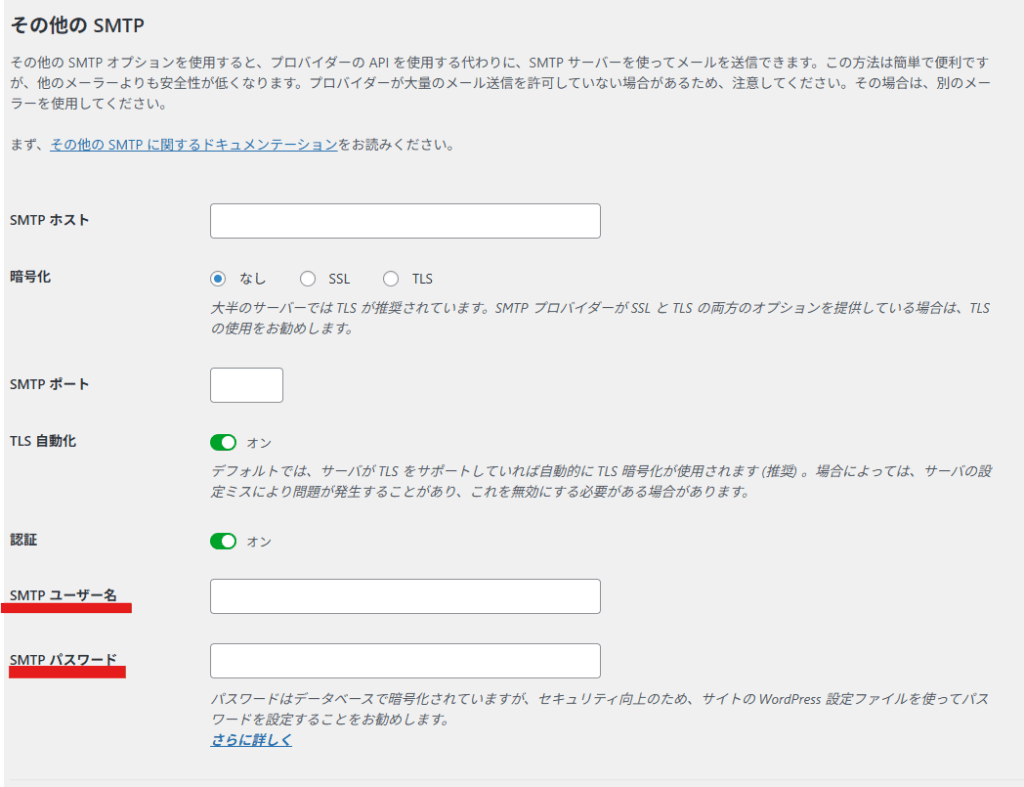The width and height of the screenshot is (1024, 787).
Task: Click the 'SMTP ホスト' field label text
Action: pyautogui.click(x=49, y=220)
